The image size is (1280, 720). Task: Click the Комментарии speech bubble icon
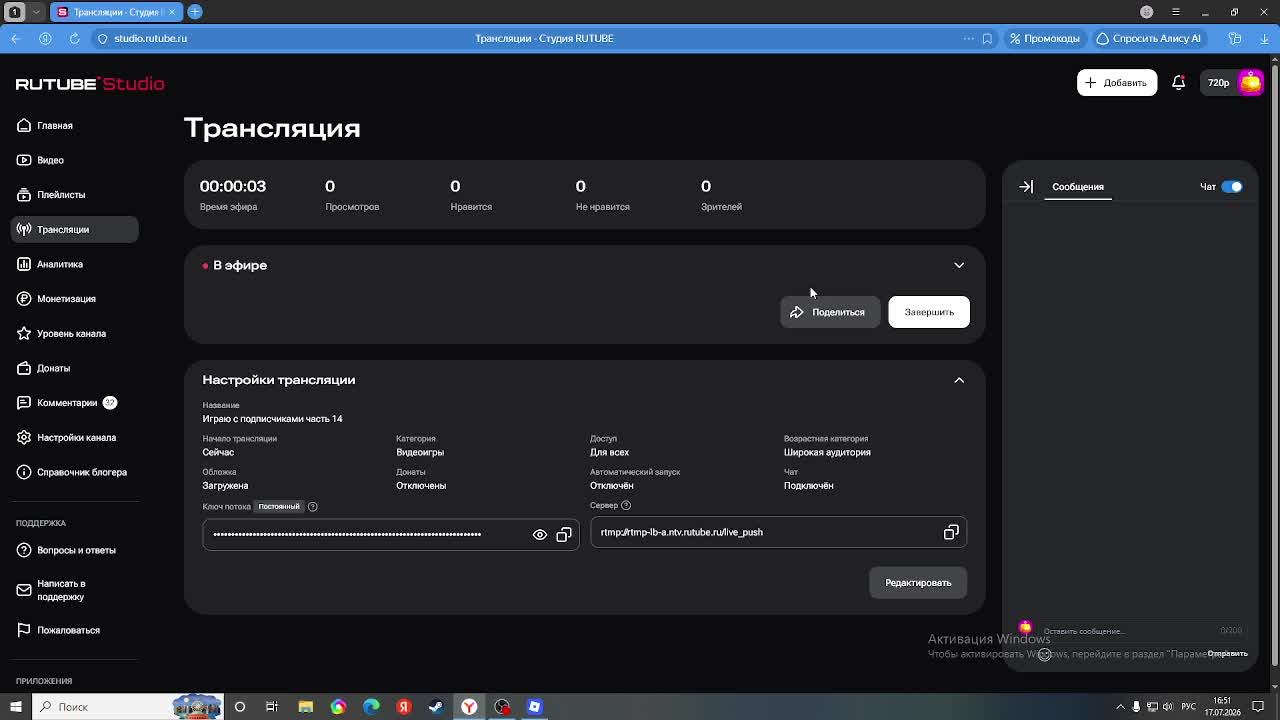tap(24, 403)
